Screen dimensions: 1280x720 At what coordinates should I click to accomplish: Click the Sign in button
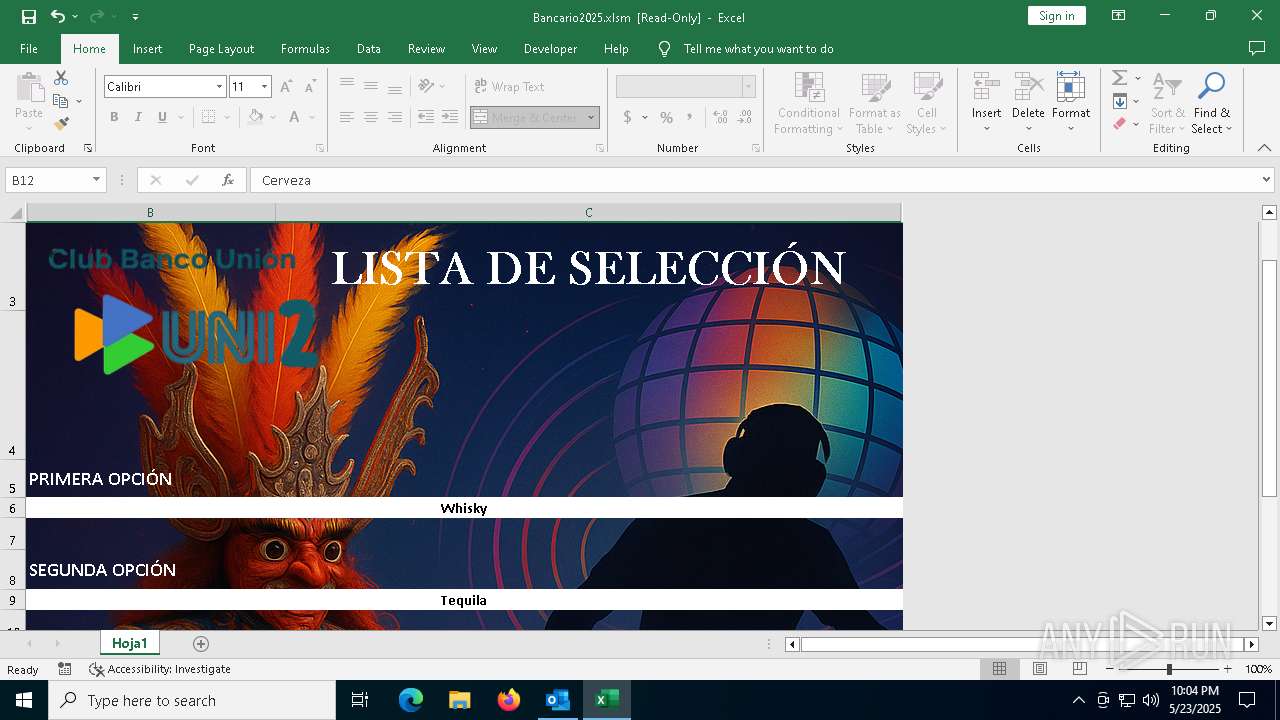point(1057,16)
